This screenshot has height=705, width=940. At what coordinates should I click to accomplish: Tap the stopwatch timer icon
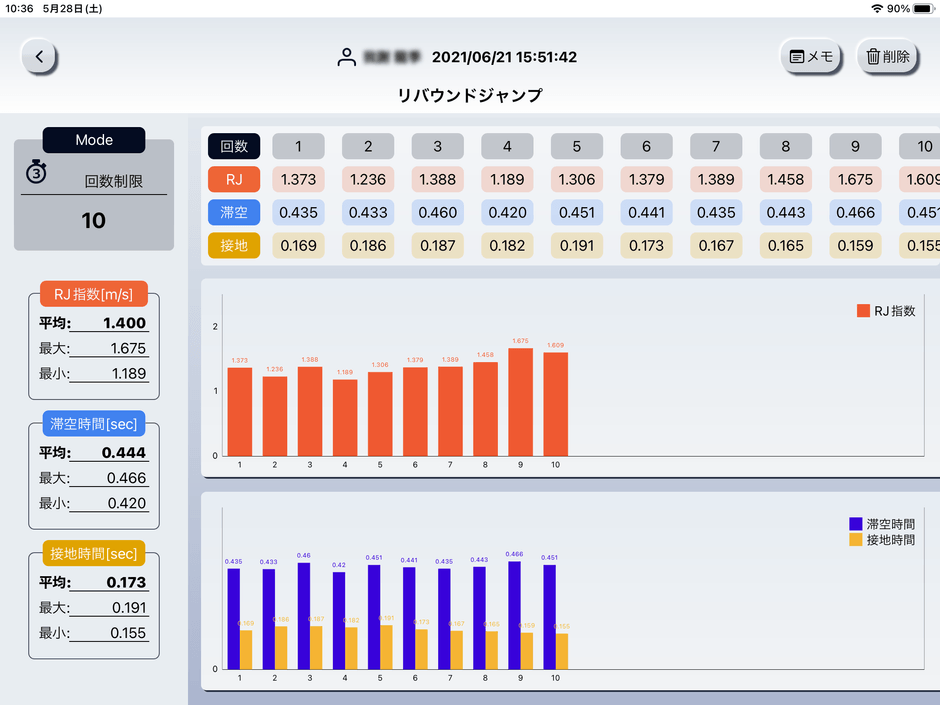37,173
